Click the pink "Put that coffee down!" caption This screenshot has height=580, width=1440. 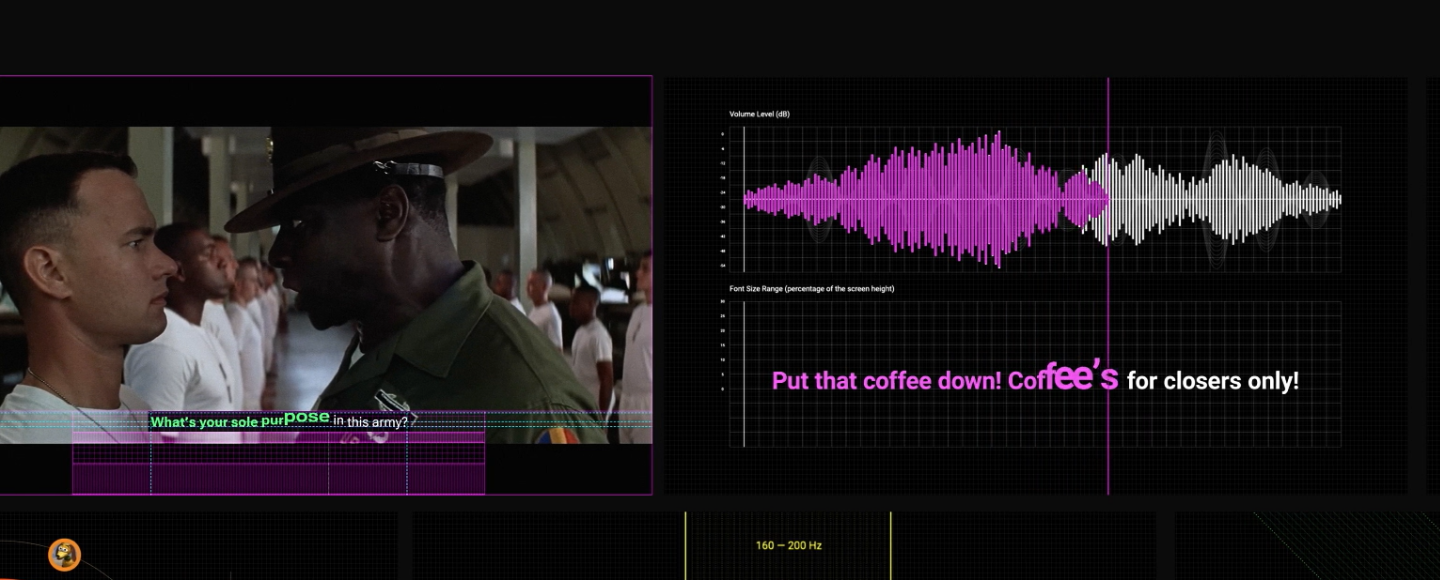(x=886, y=381)
